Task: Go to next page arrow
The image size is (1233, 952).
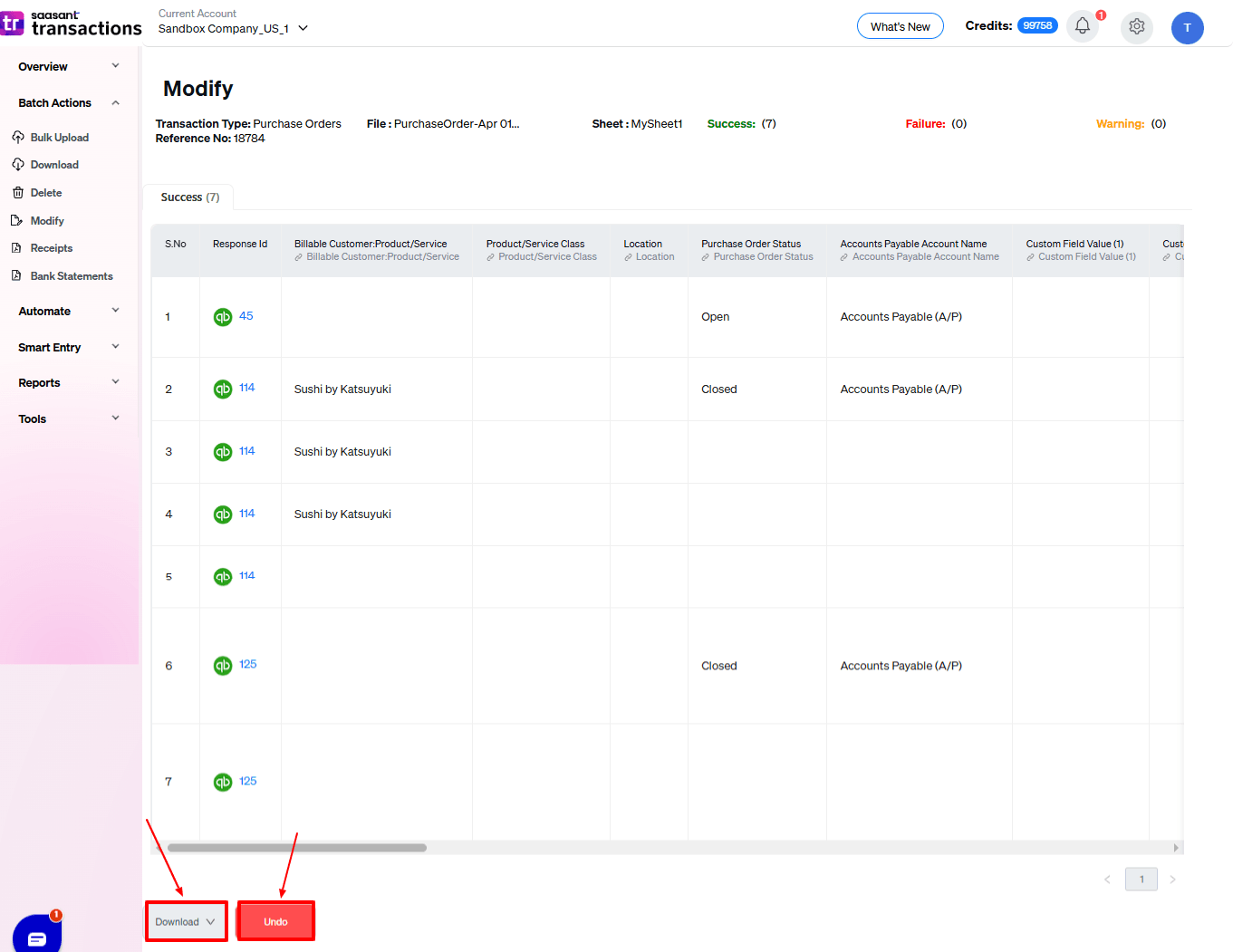Action: point(1172,880)
